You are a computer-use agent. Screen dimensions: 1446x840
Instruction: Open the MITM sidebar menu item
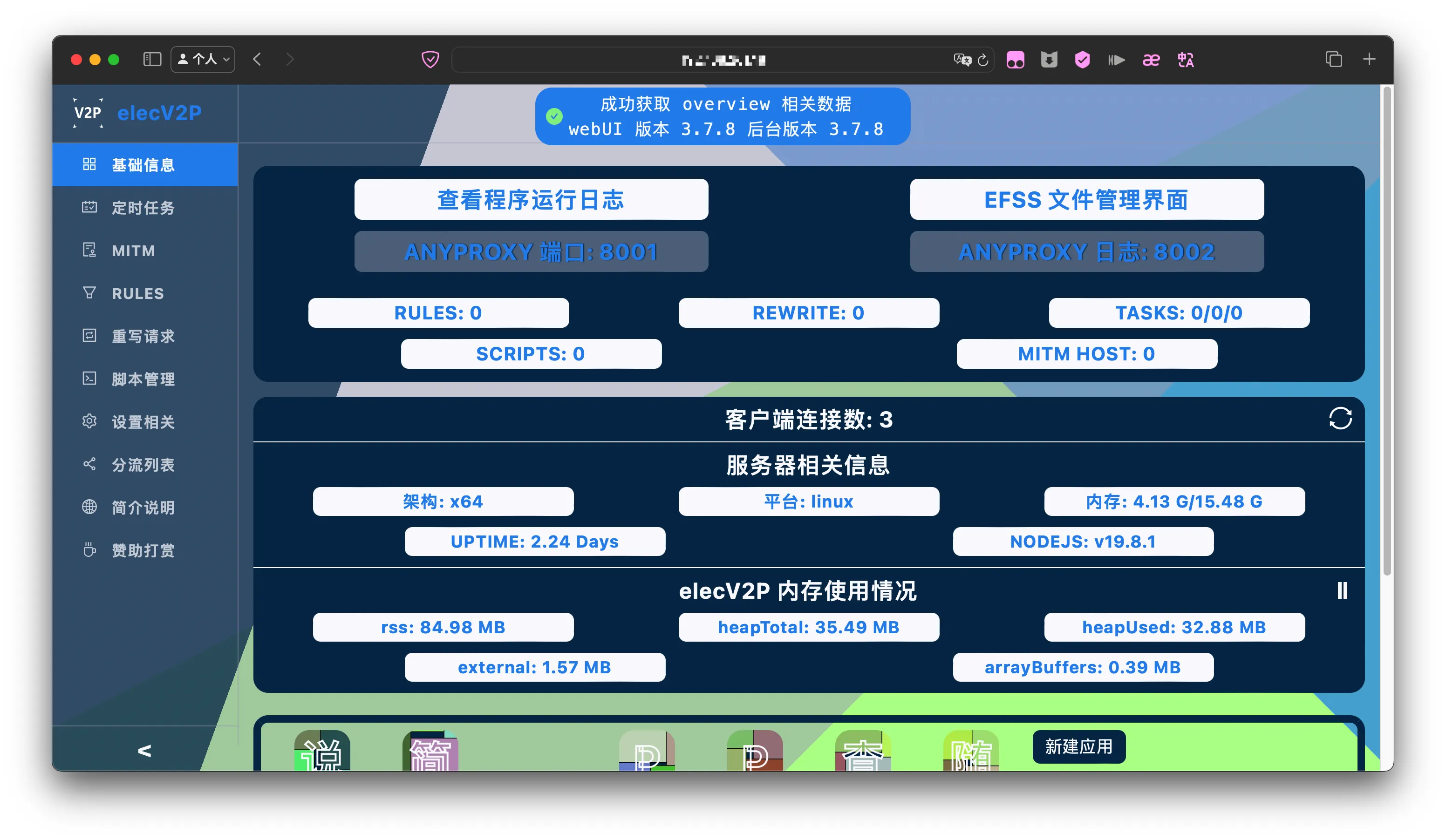(133, 251)
